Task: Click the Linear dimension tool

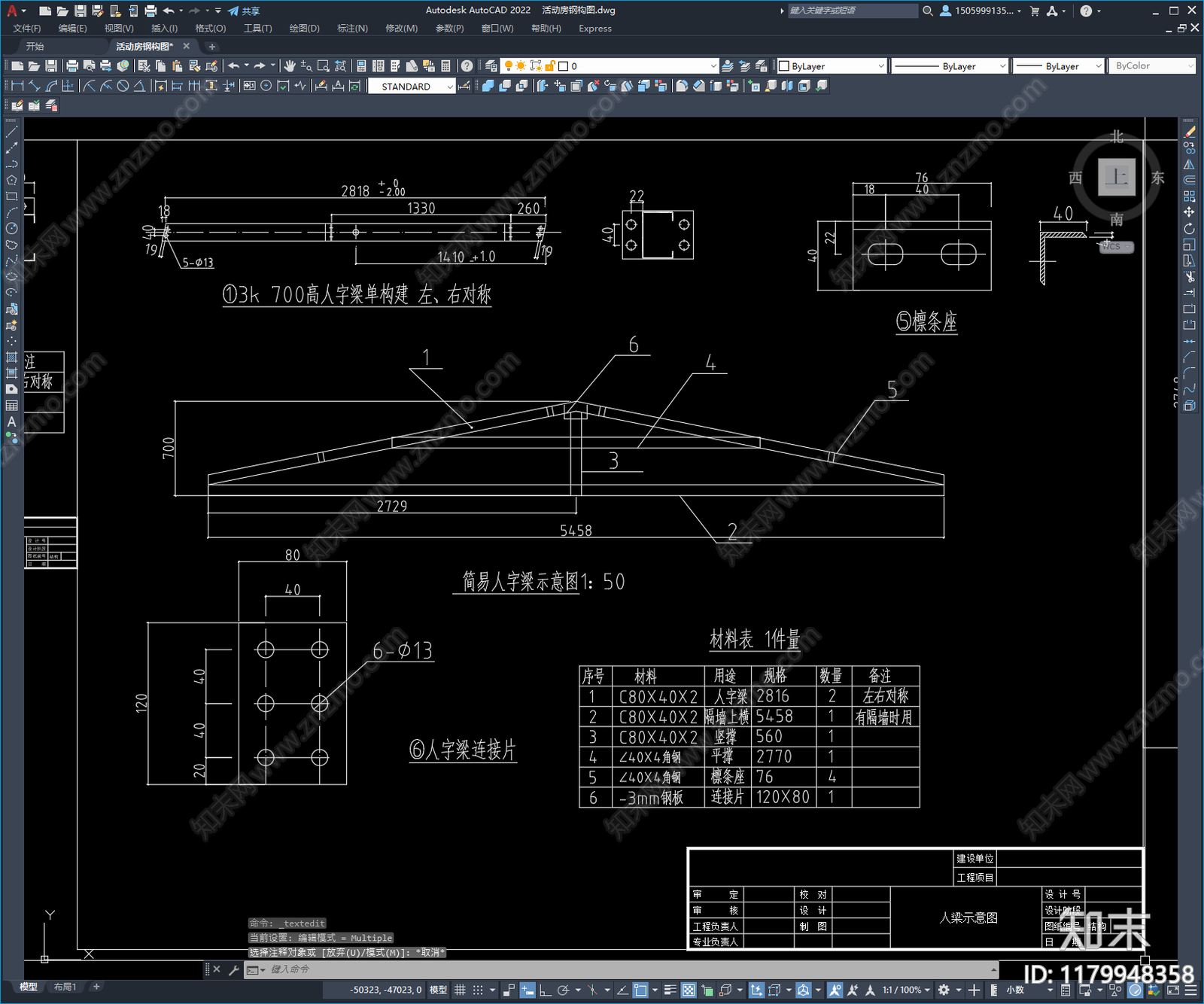Action: (x=17, y=86)
